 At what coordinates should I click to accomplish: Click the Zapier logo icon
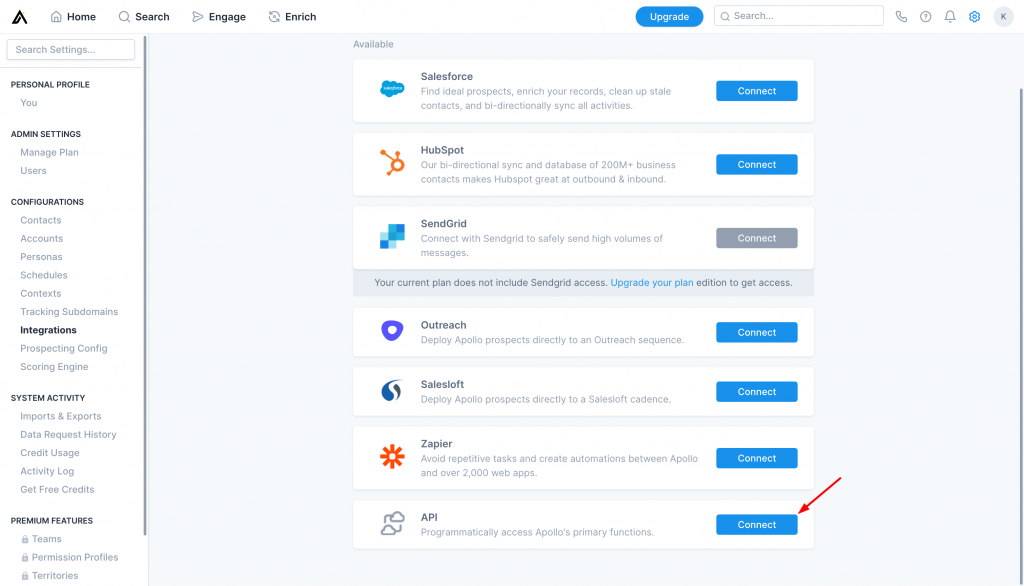[392, 457]
